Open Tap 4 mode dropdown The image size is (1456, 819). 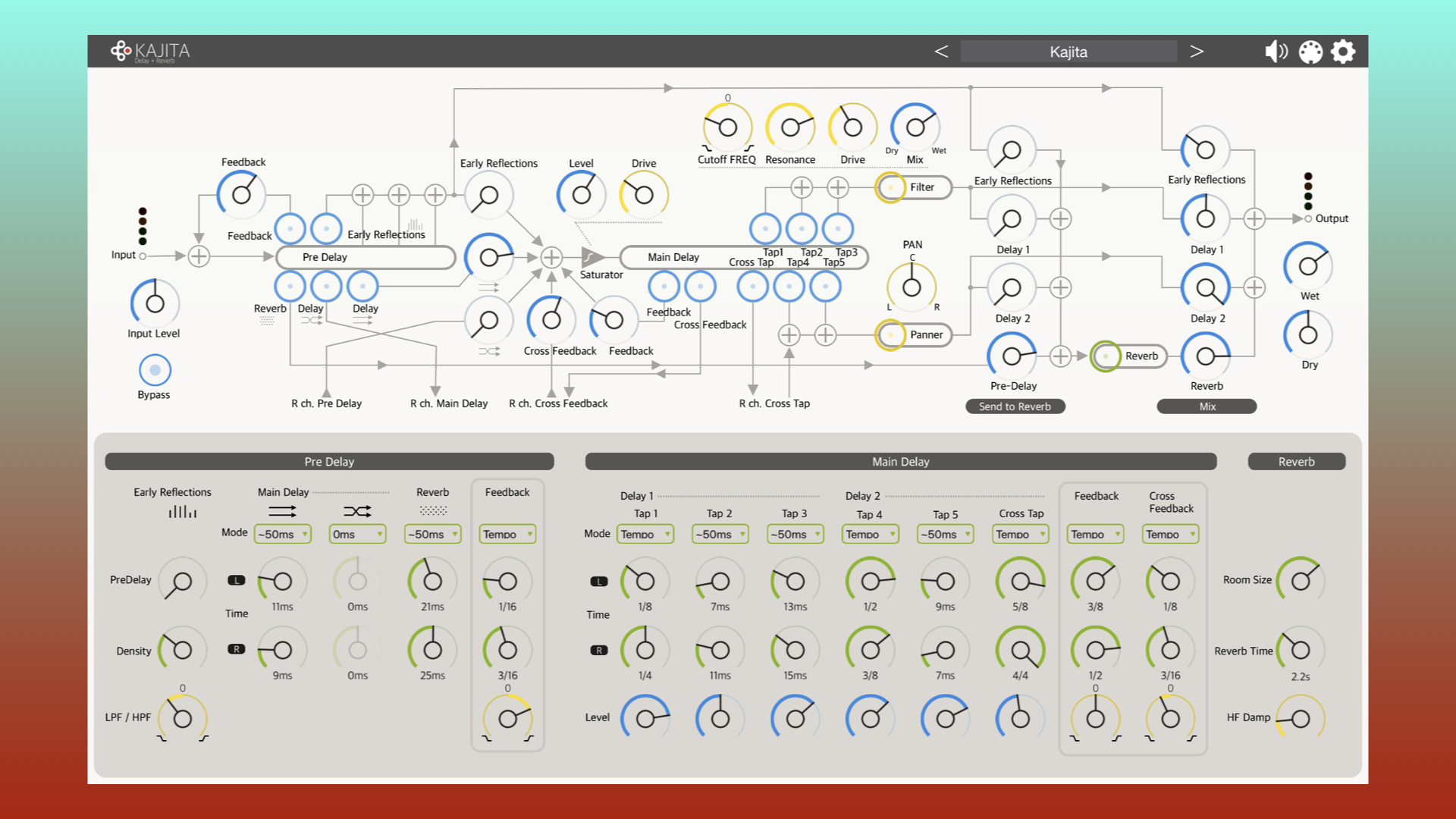pyautogui.click(x=870, y=534)
